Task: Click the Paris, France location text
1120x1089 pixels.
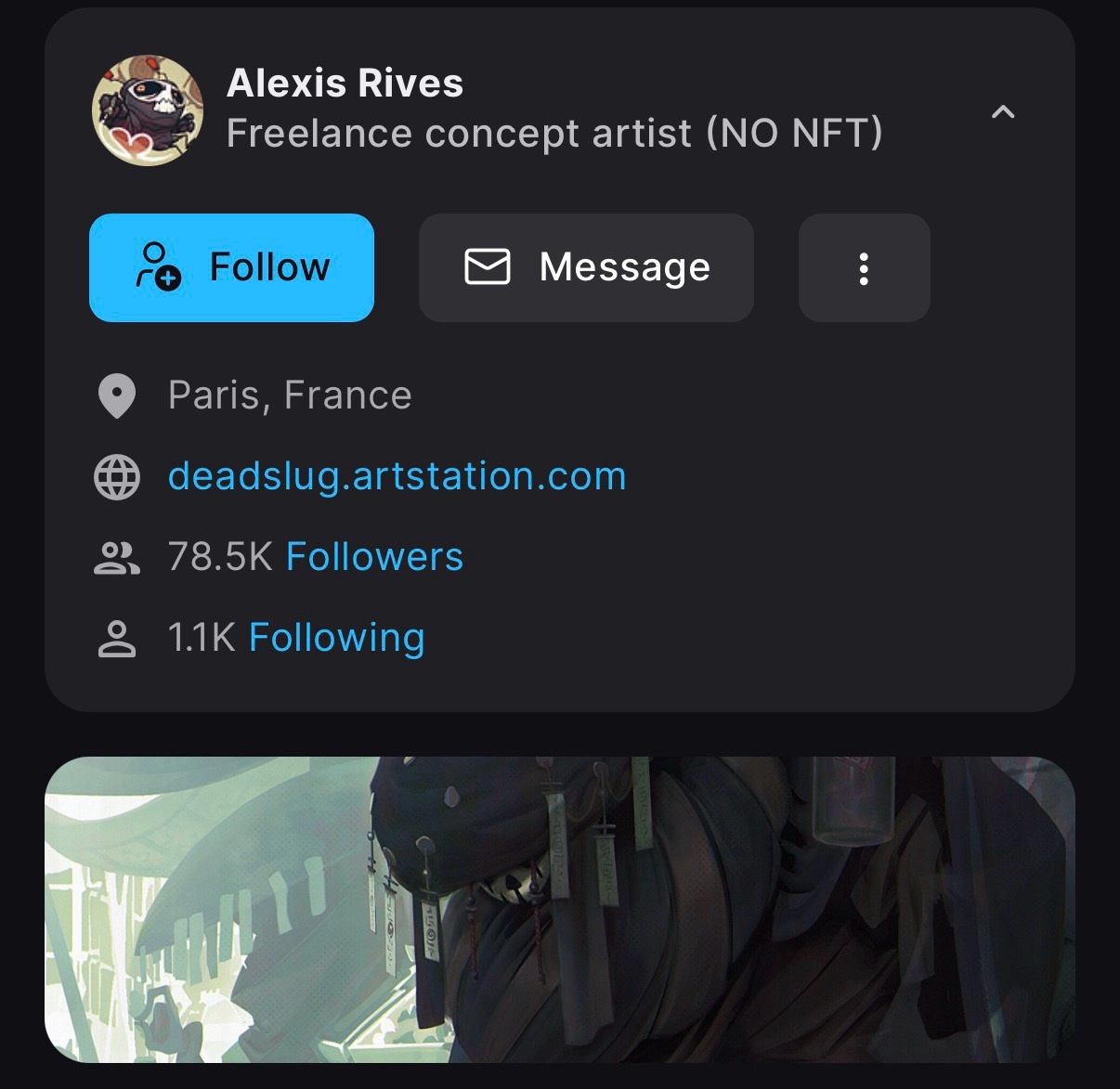Action: click(x=290, y=395)
